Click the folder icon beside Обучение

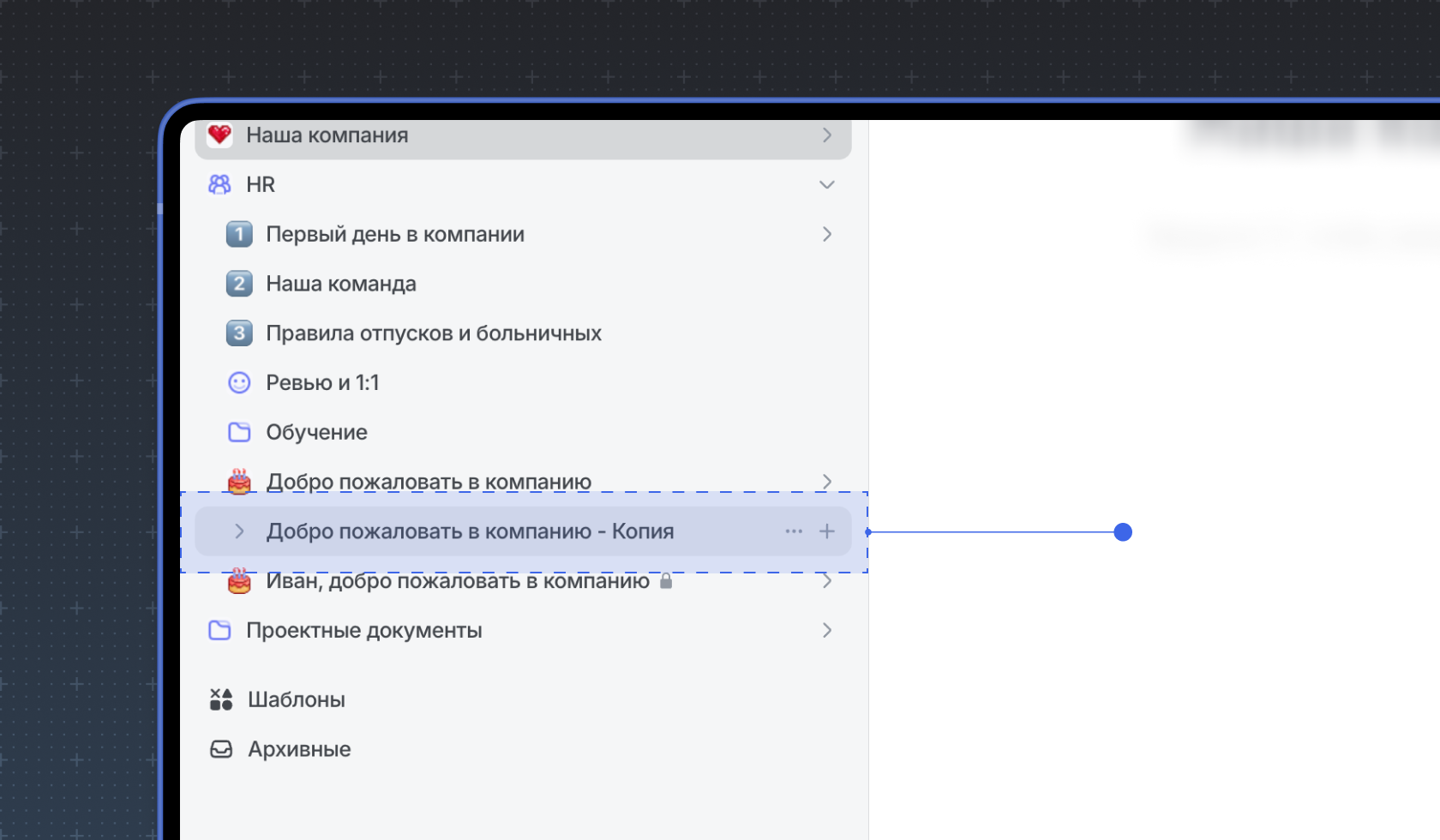pyautogui.click(x=239, y=432)
